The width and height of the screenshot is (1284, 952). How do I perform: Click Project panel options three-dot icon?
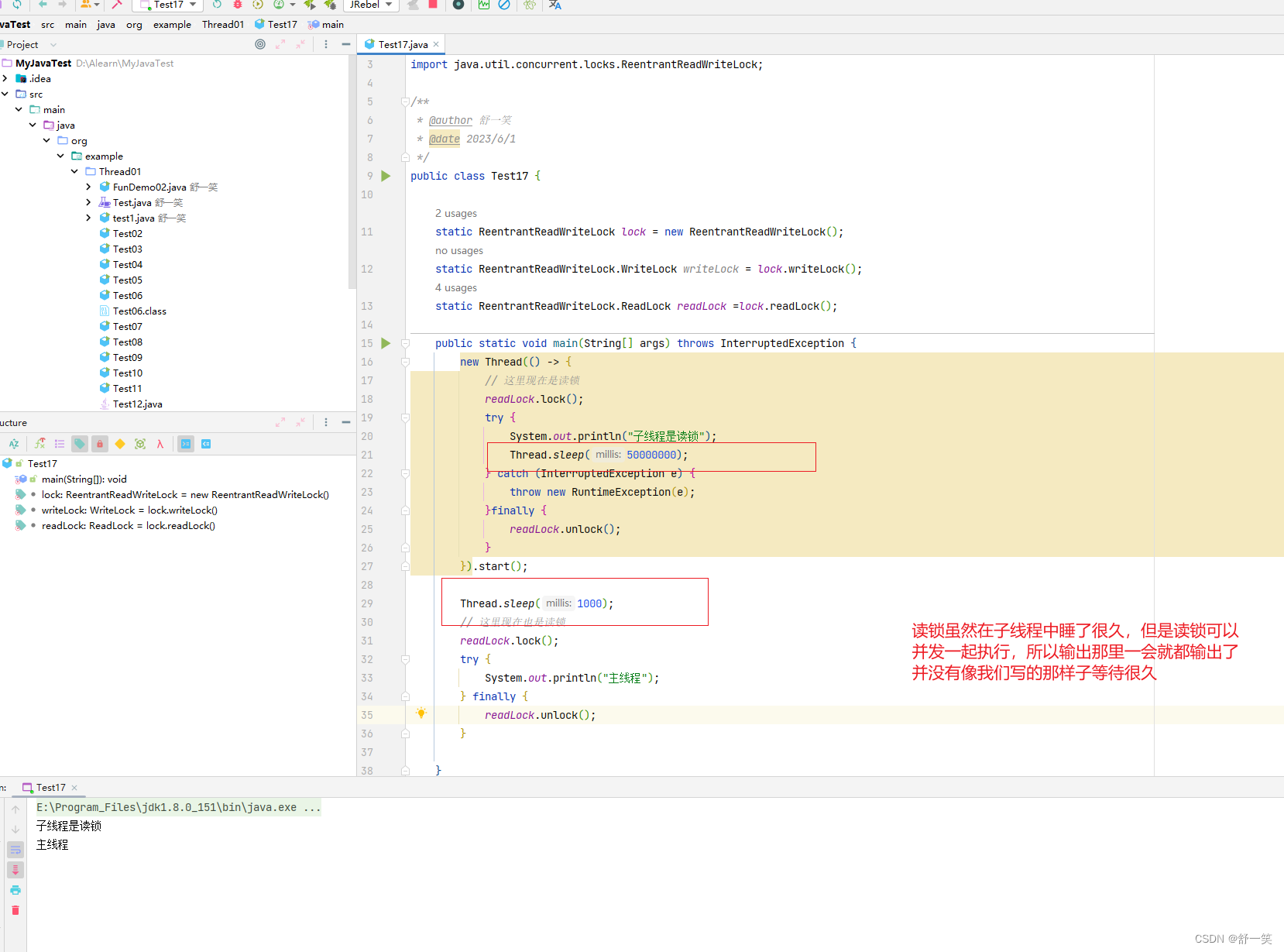pos(326,44)
